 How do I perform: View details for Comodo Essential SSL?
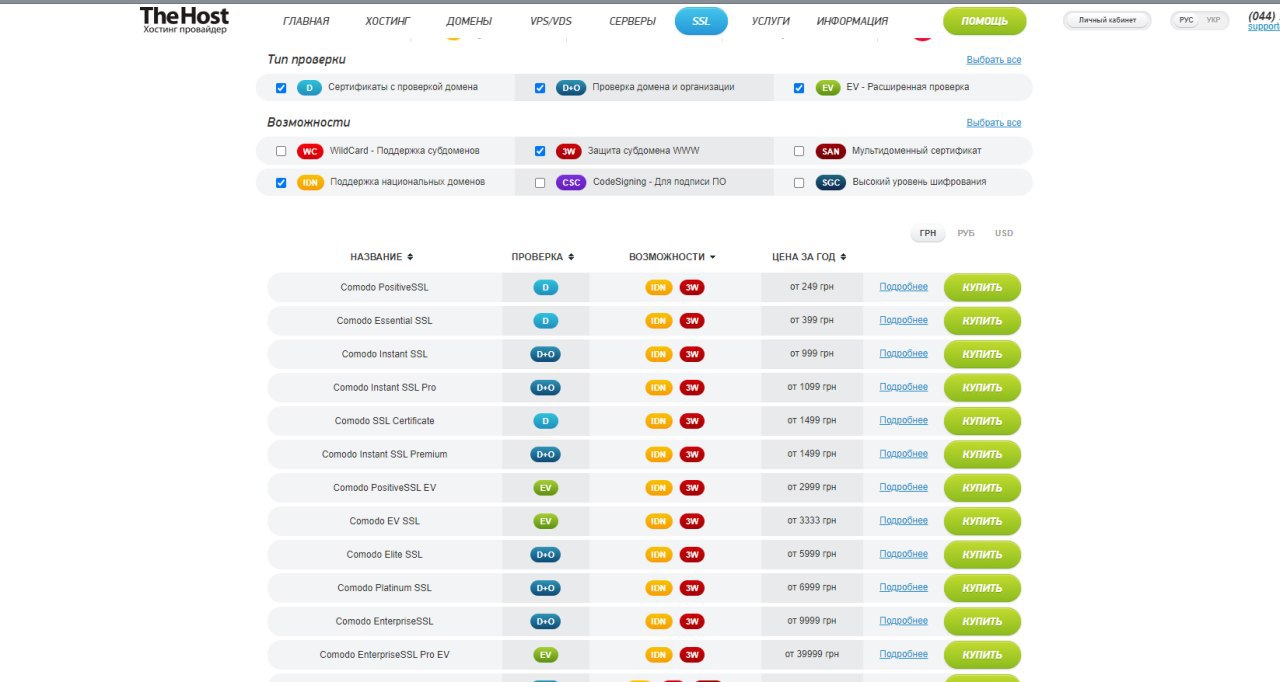(903, 320)
